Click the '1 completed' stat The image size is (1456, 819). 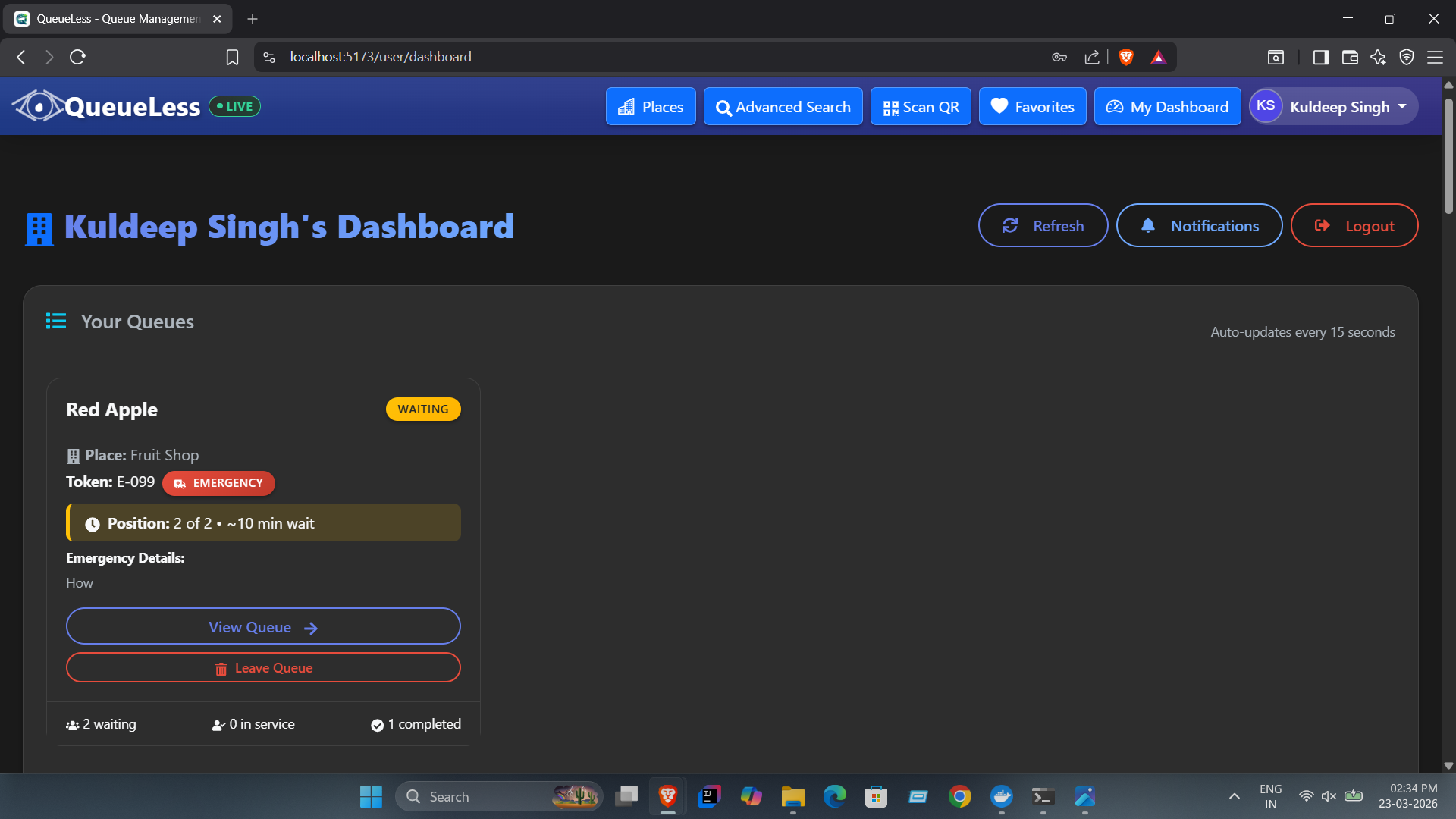click(x=416, y=724)
